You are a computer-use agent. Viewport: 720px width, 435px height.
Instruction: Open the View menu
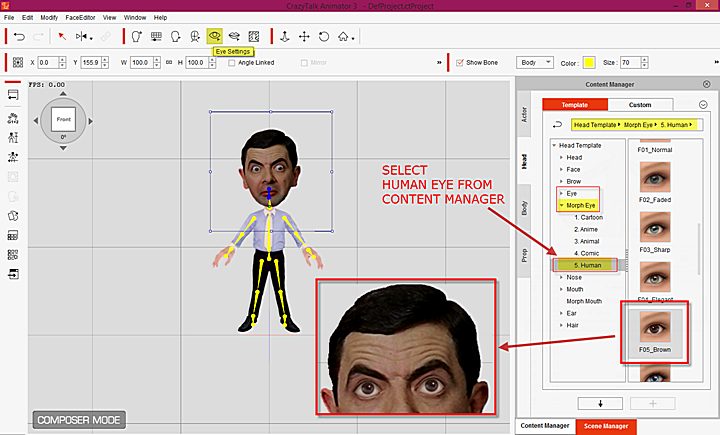[x=109, y=17]
